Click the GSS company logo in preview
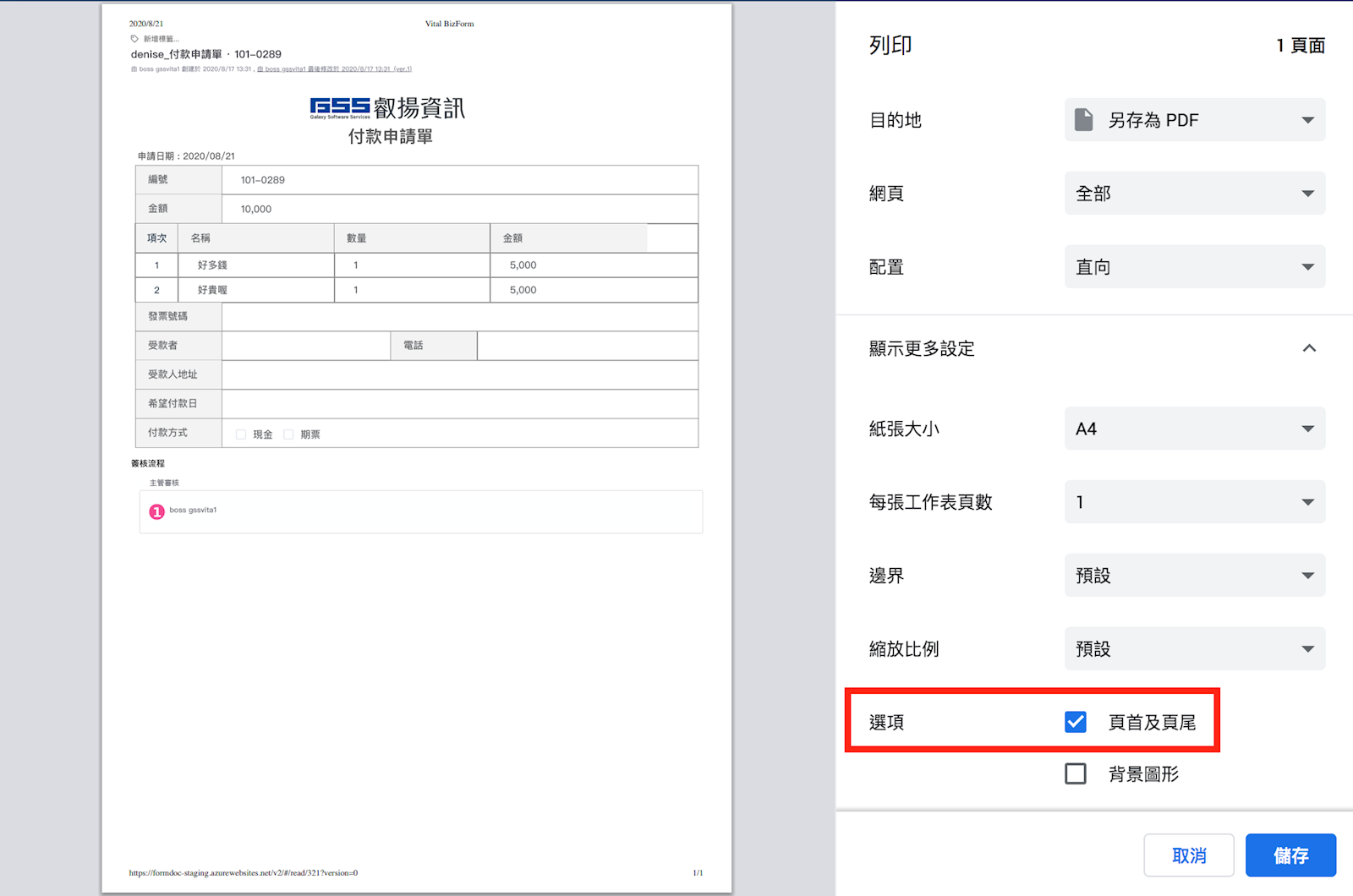 340,107
